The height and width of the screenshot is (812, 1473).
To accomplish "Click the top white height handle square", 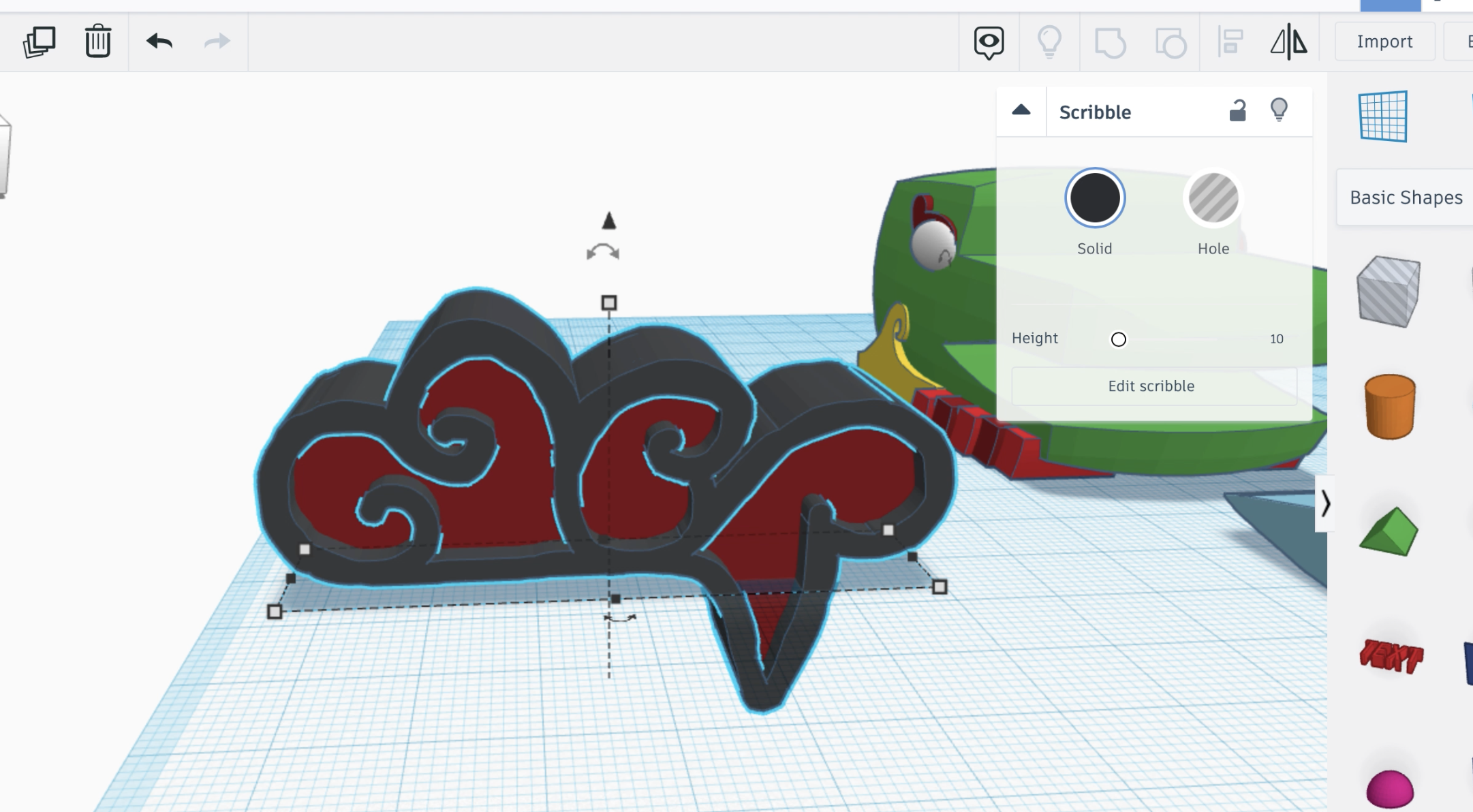I will coord(609,302).
